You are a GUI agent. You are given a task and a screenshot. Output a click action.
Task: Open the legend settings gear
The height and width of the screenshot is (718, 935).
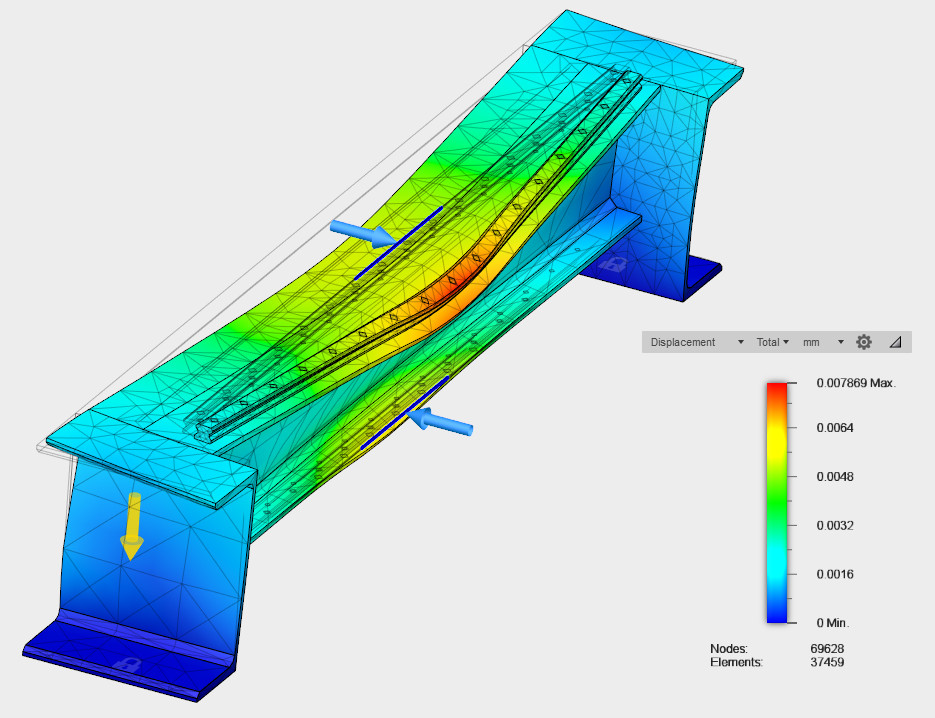[864, 342]
